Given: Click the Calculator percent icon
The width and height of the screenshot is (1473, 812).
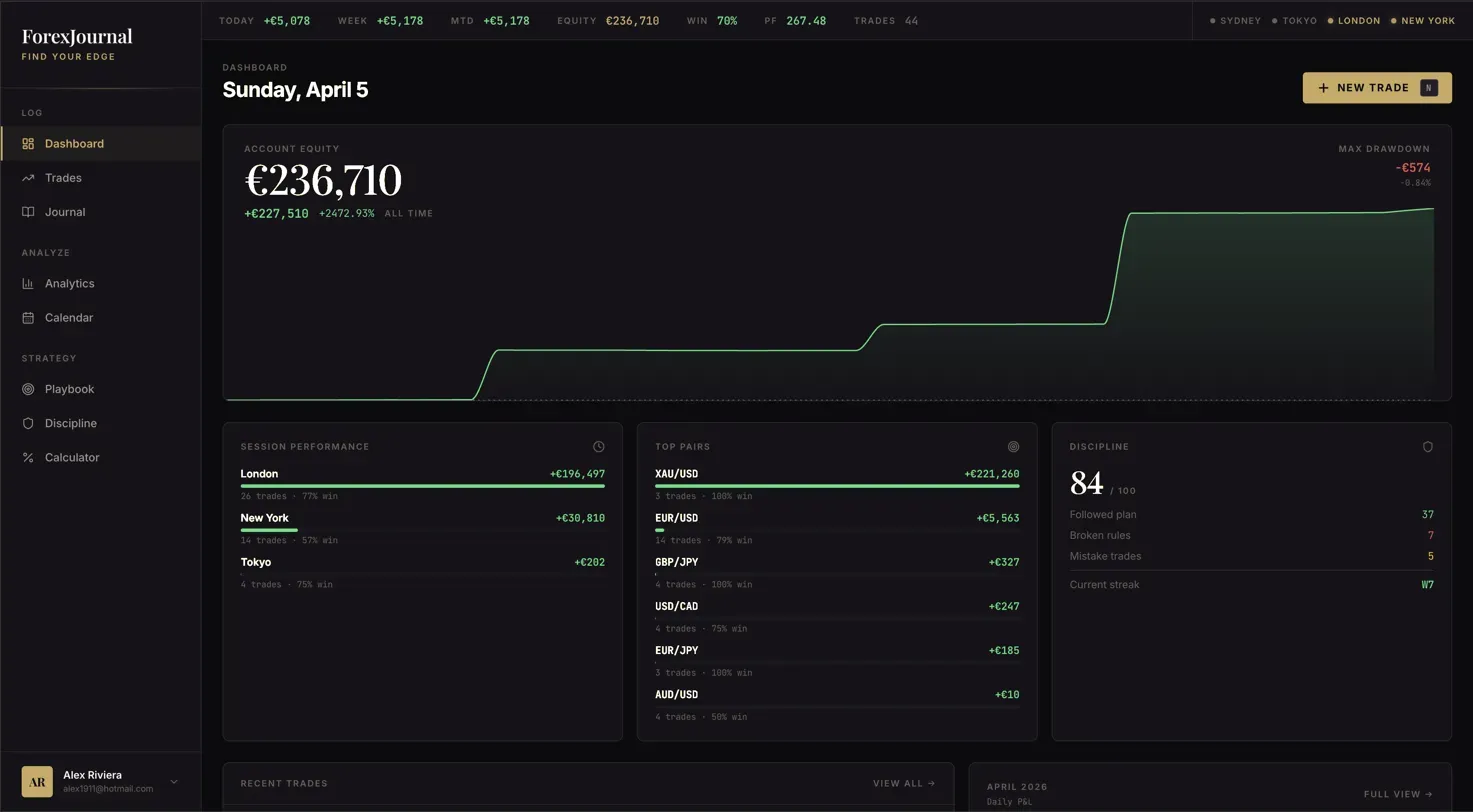Looking at the screenshot, I should 28,458.
